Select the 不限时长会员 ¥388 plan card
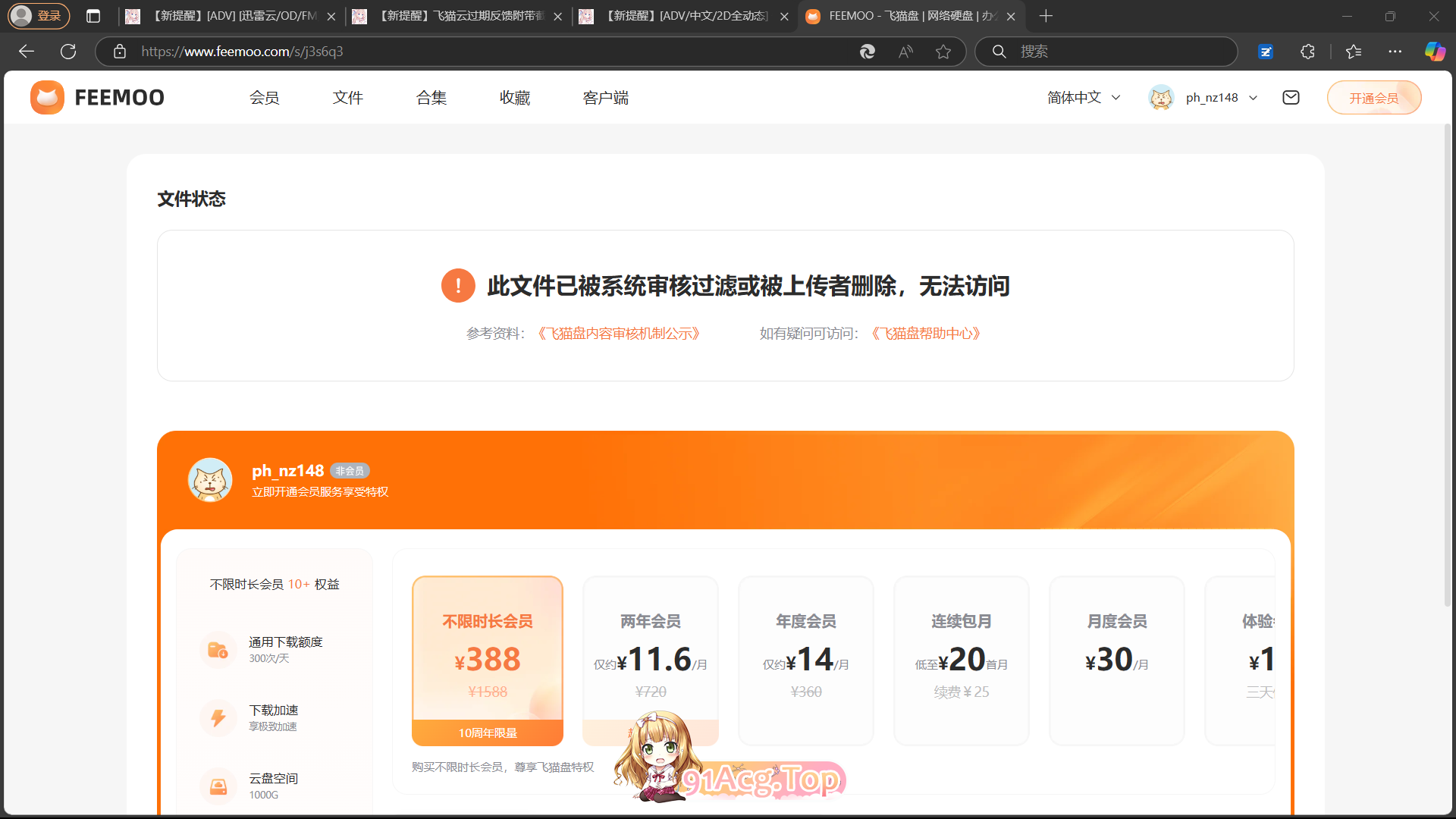This screenshot has height=819, width=1456. tap(487, 660)
